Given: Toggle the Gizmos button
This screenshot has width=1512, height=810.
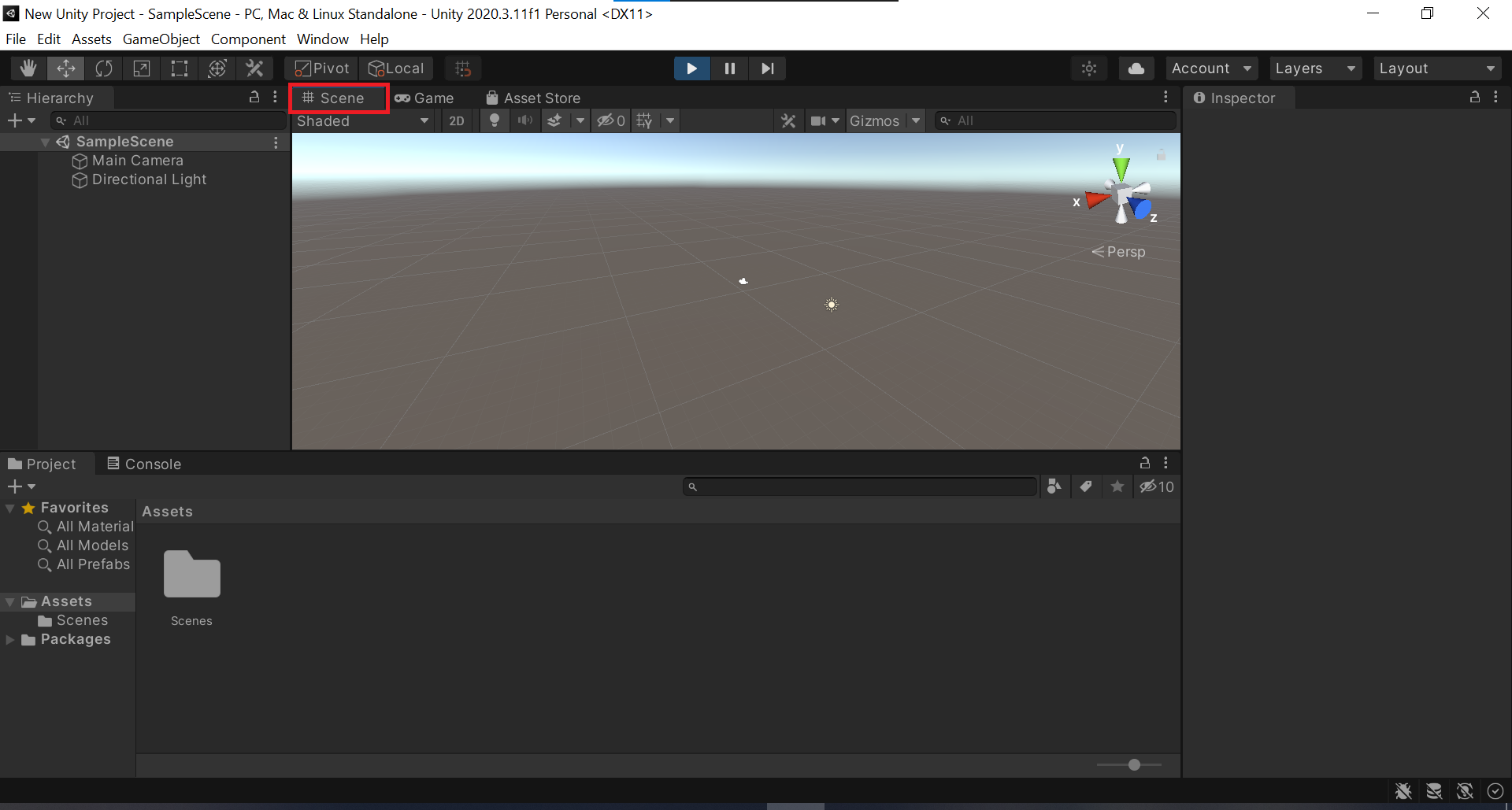Looking at the screenshot, I should pyautogui.click(x=874, y=120).
